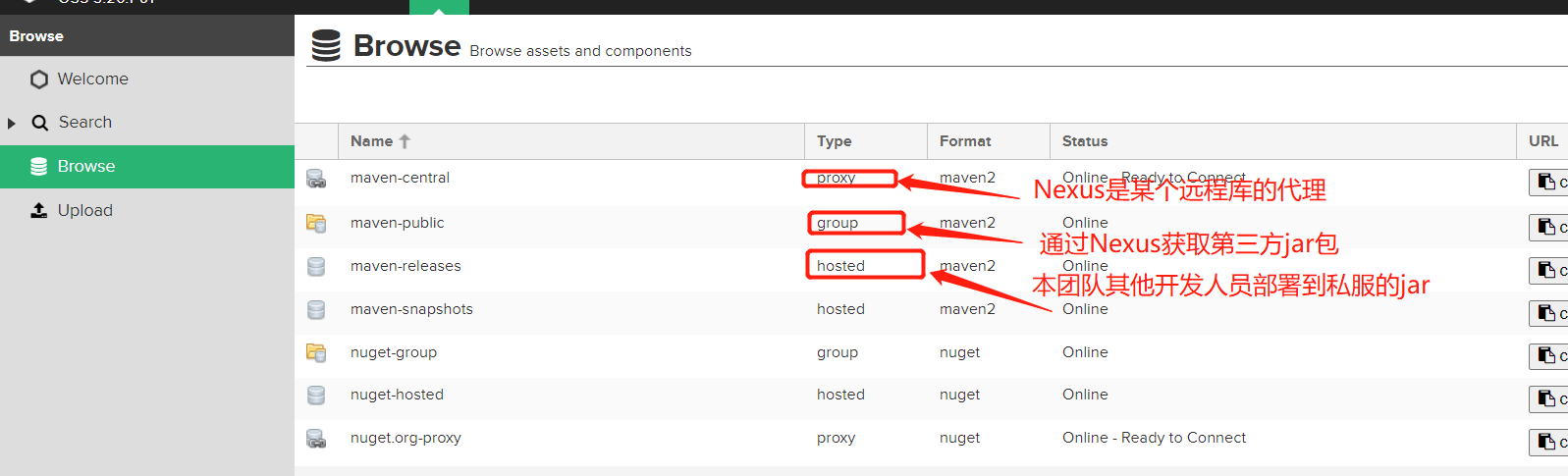Click the hosted type of nuget-hosted
Viewport: 1568px width, 476px height.
[840, 395]
